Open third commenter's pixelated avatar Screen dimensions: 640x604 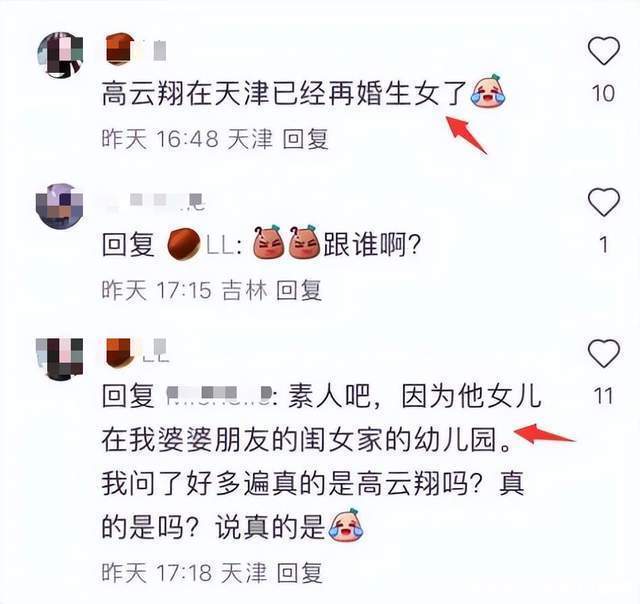tap(60, 359)
